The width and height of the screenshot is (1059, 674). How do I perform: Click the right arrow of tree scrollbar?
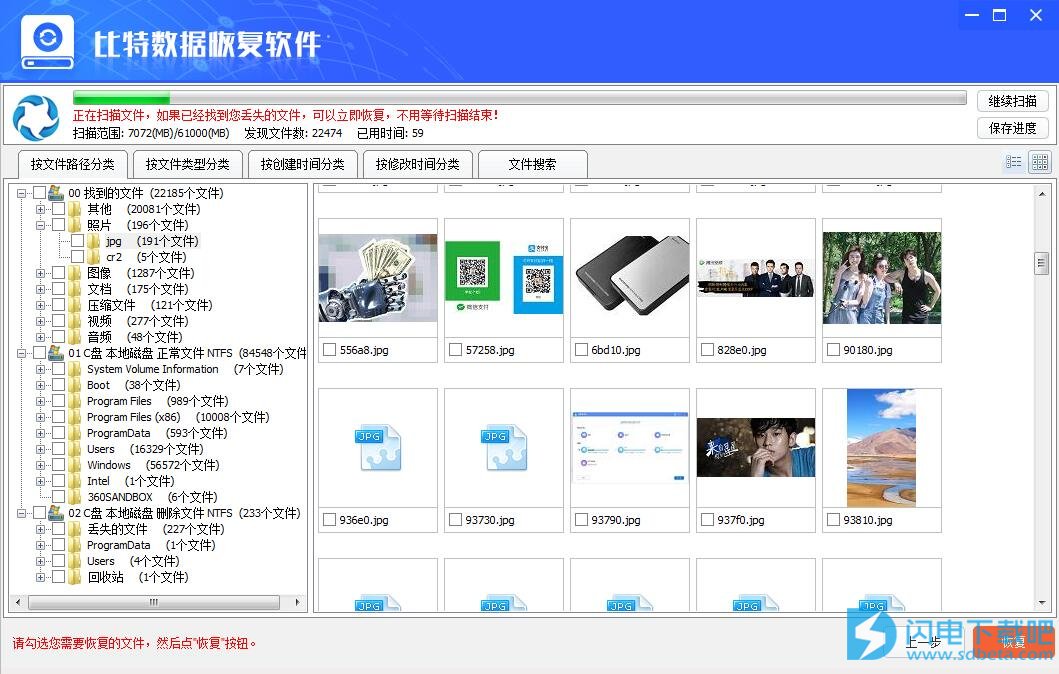tap(298, 602)
